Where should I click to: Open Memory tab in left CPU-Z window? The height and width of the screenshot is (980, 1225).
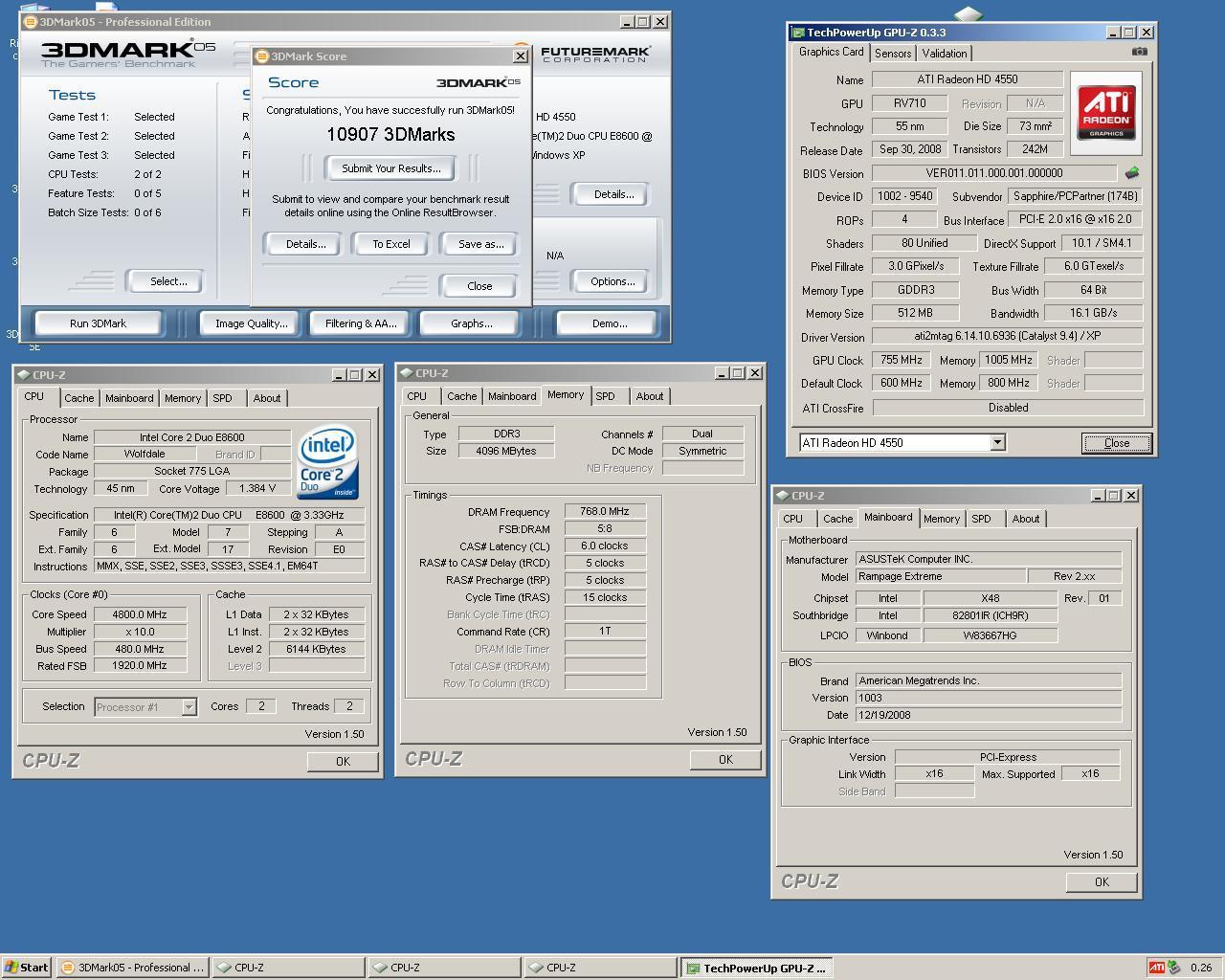click(183, 398)
